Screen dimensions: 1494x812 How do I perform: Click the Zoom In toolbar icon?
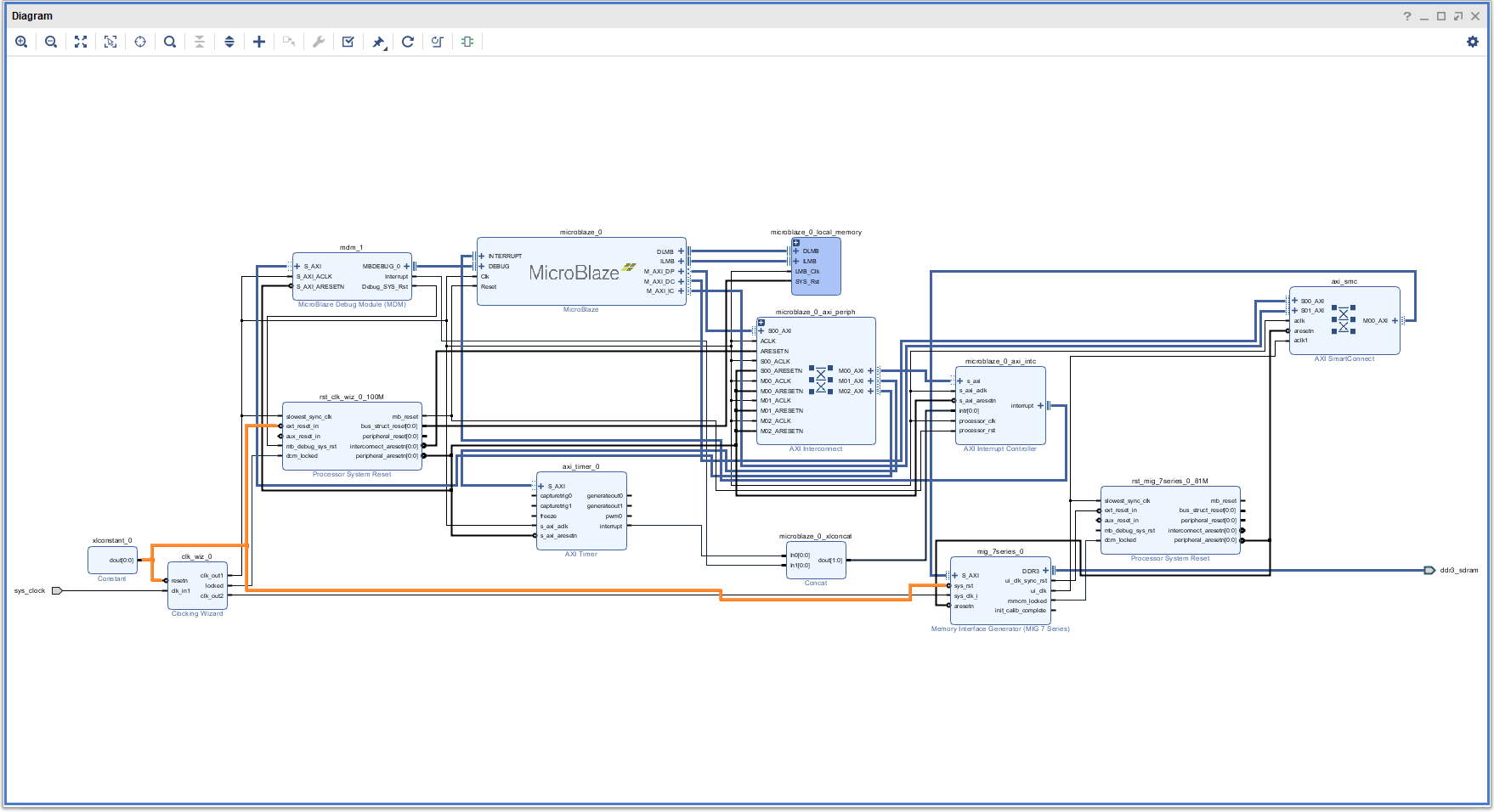click(x=21, y=42)
